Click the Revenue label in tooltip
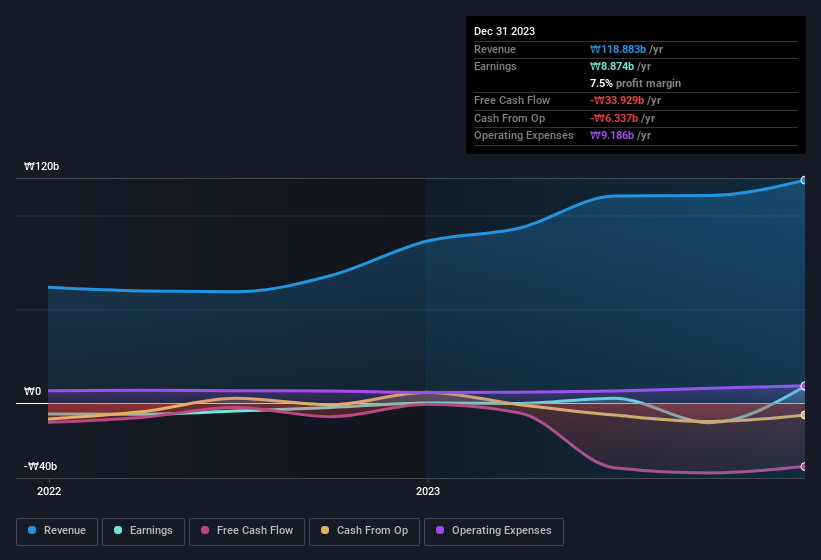The image size is (821, 560). coord(495,49)
